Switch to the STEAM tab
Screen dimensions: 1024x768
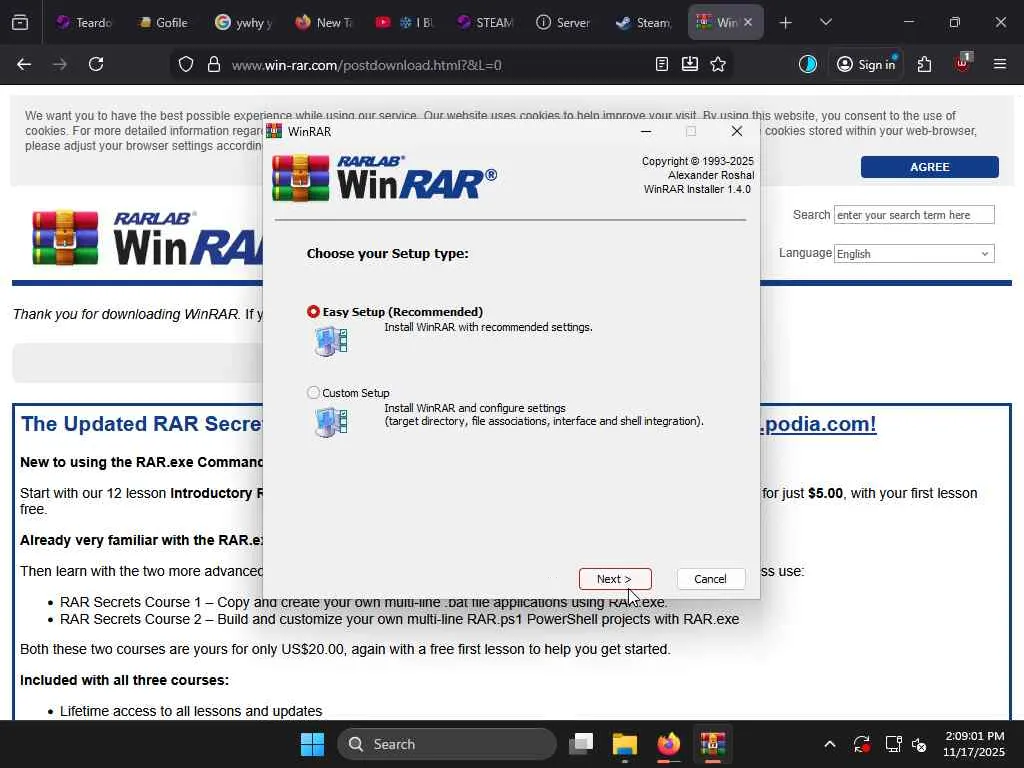[x=484, y=23]
